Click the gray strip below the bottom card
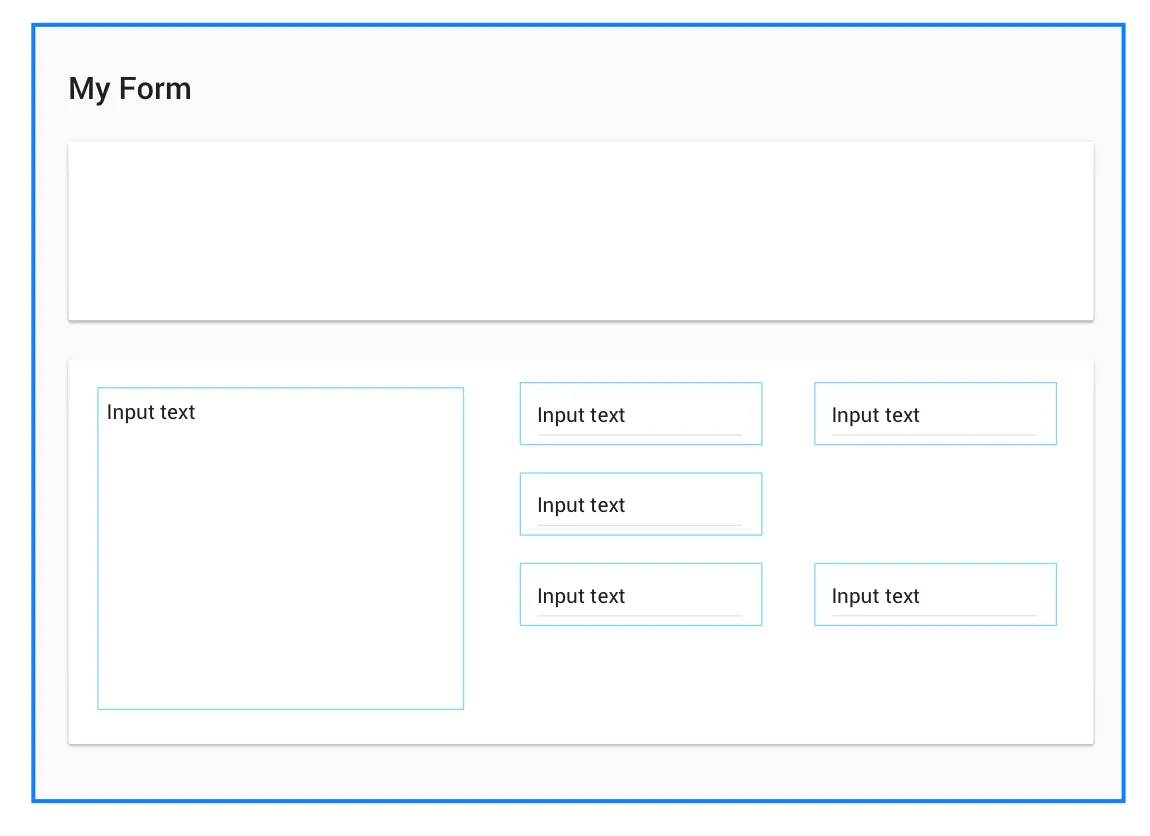1150x836 pixels. click(x=580, y=772)
